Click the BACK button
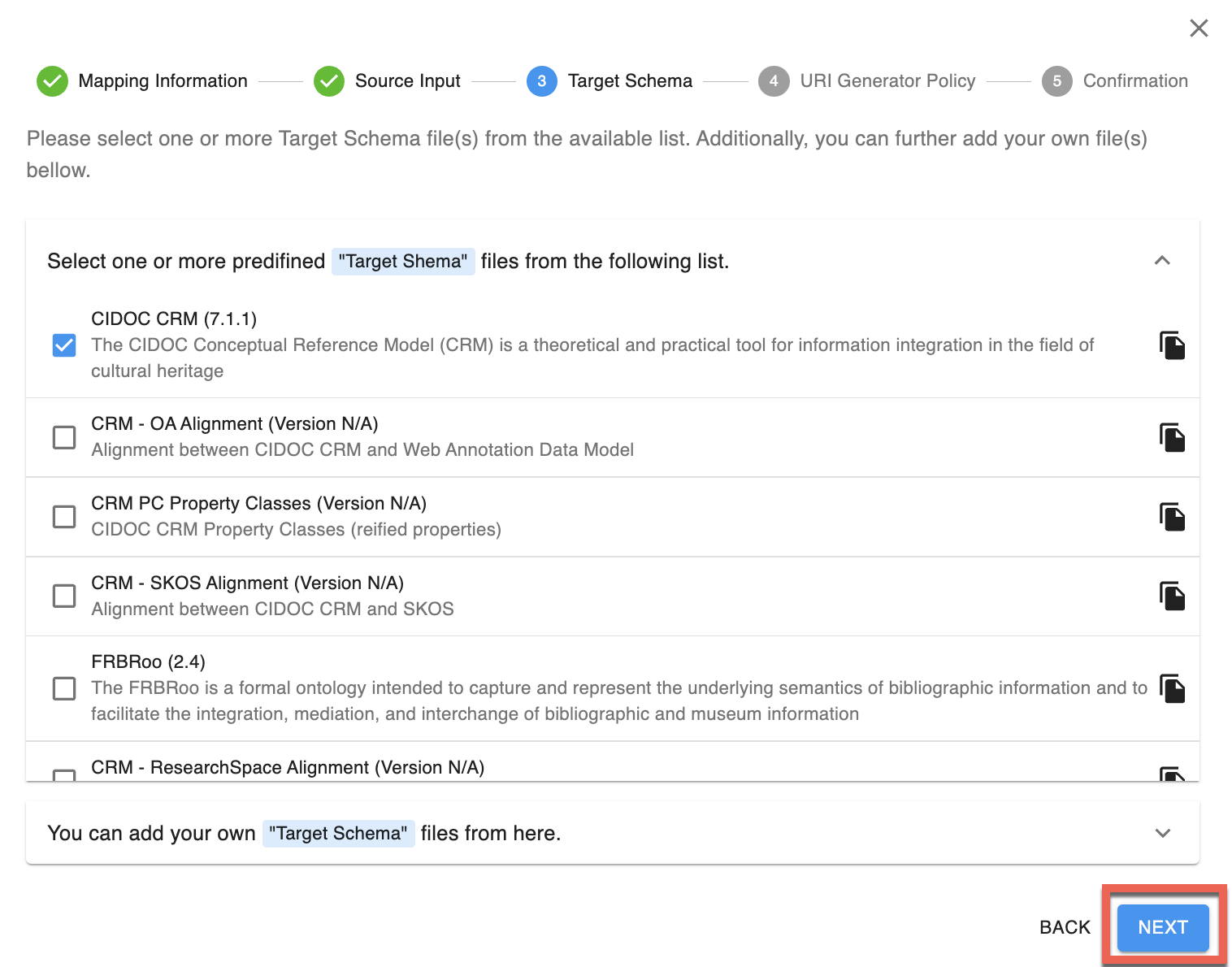 [1064, 927]
